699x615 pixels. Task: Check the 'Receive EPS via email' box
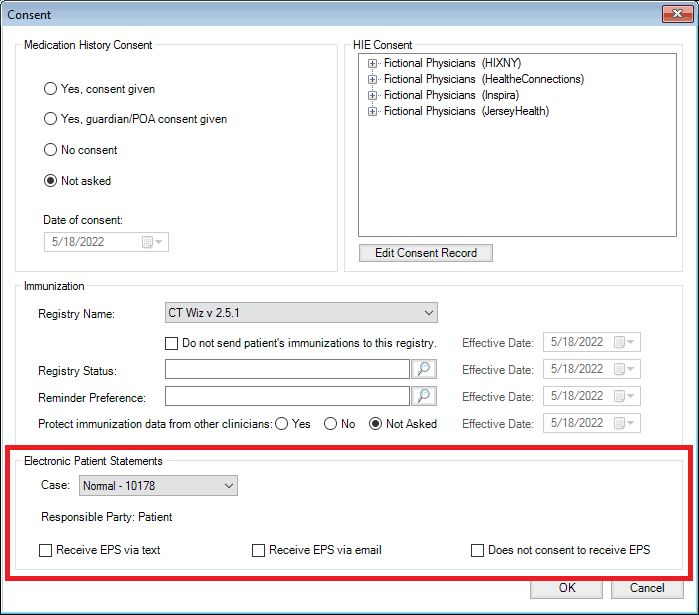(259, 550)
